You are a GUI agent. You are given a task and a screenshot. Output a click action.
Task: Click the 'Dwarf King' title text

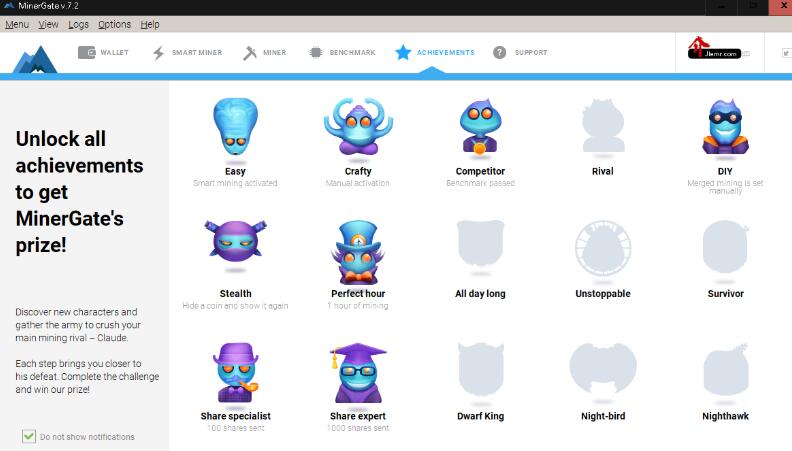(480, 416)
